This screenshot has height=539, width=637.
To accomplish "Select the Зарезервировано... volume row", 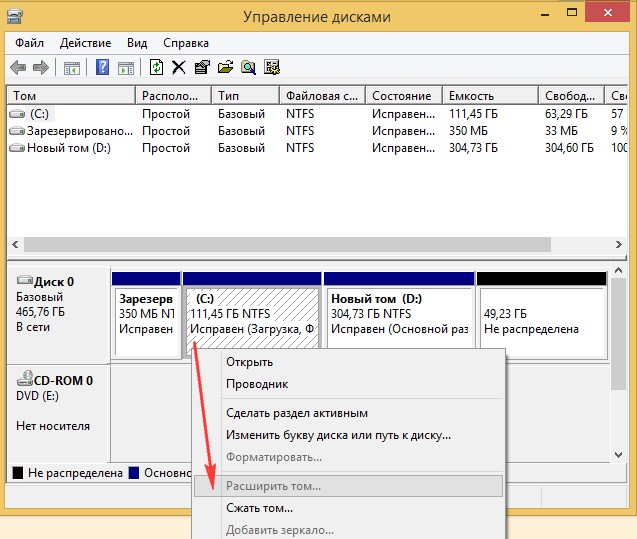I will [x=318, y=131].
